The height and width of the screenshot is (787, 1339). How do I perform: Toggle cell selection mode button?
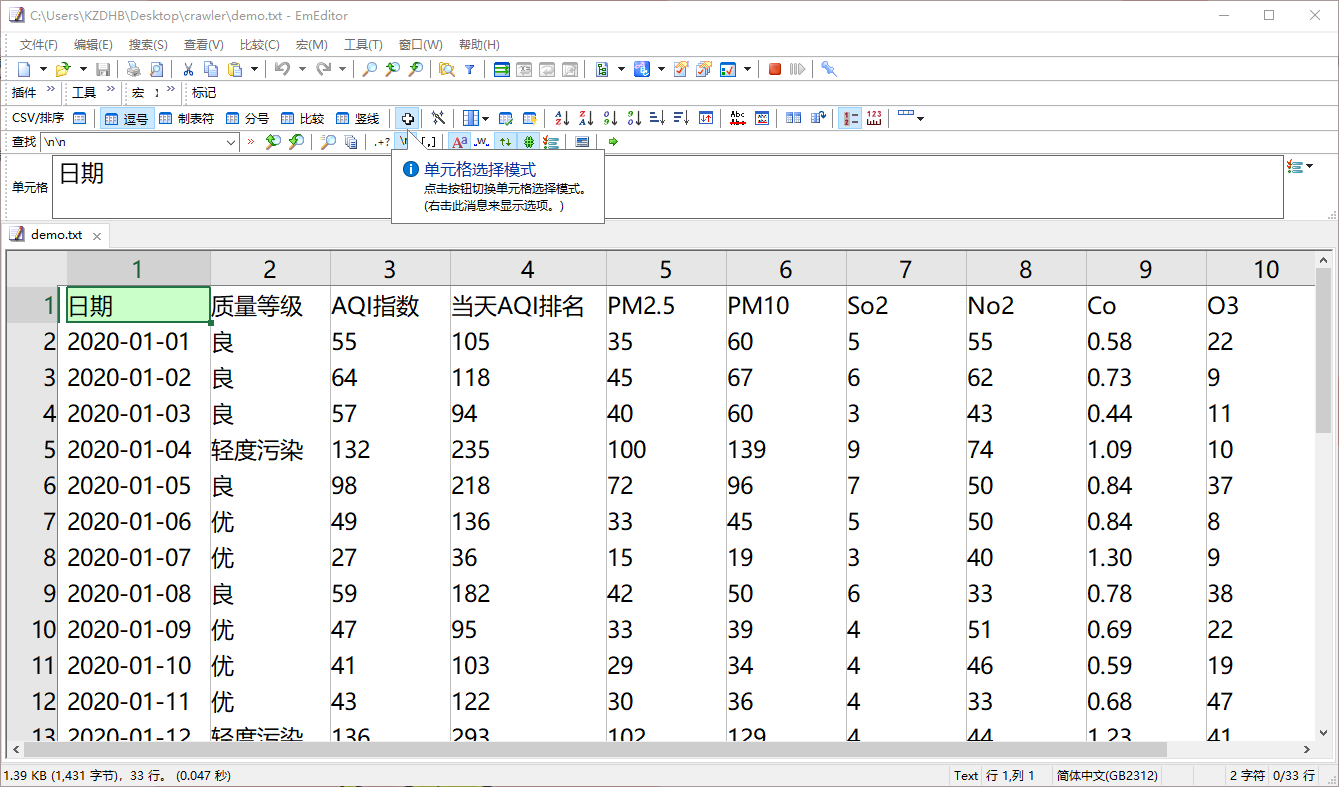pos(408,118)
